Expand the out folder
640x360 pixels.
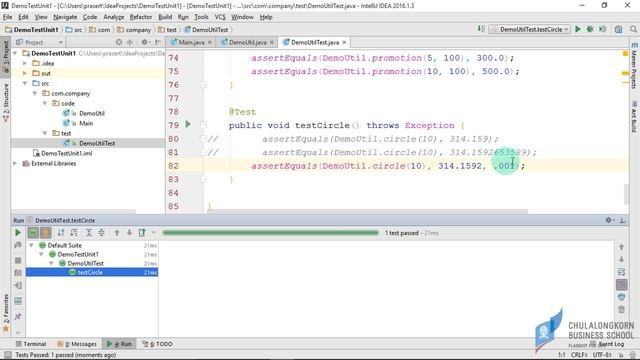click(25, 73)
